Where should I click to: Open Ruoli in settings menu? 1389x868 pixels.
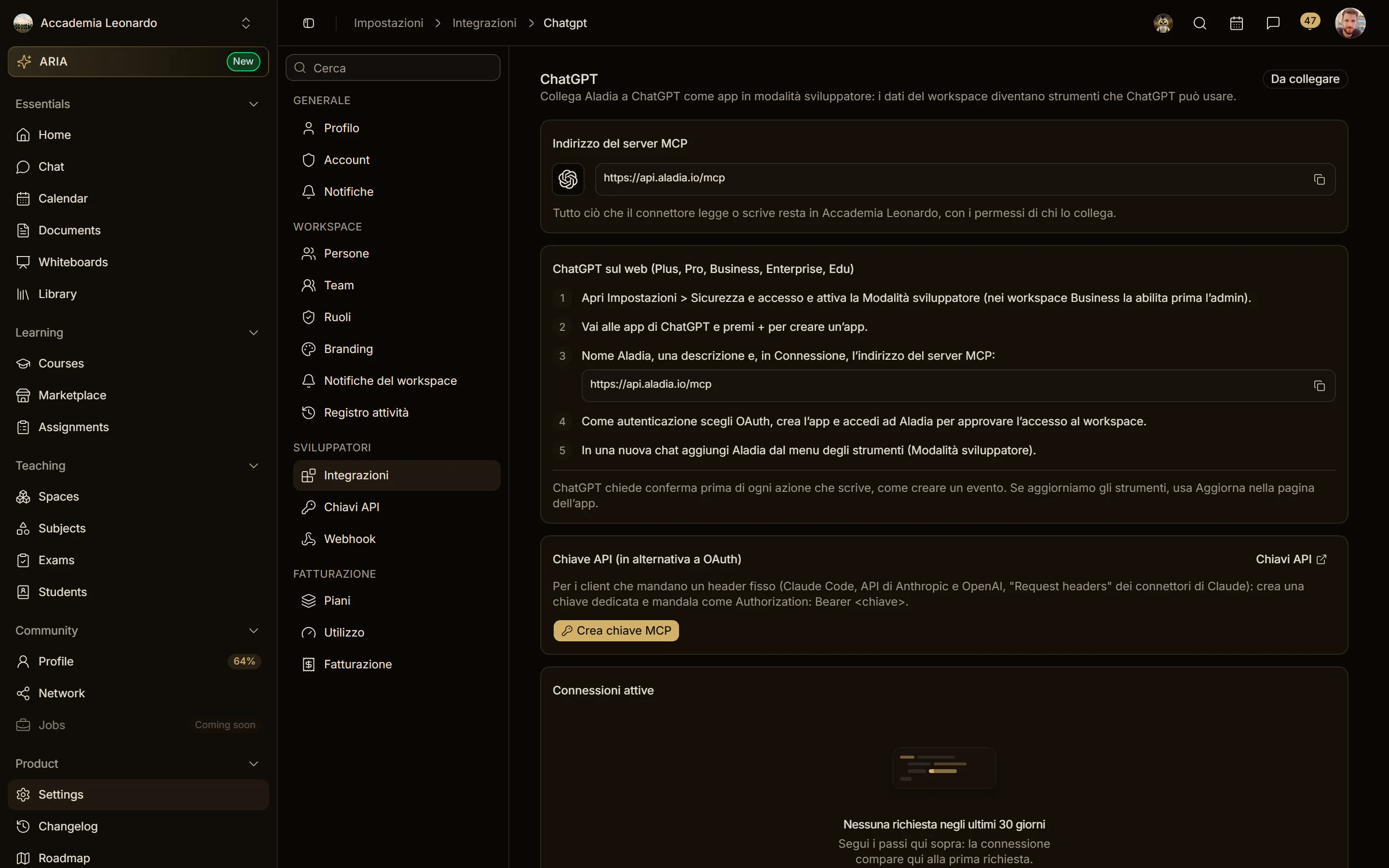coord(396,317)
